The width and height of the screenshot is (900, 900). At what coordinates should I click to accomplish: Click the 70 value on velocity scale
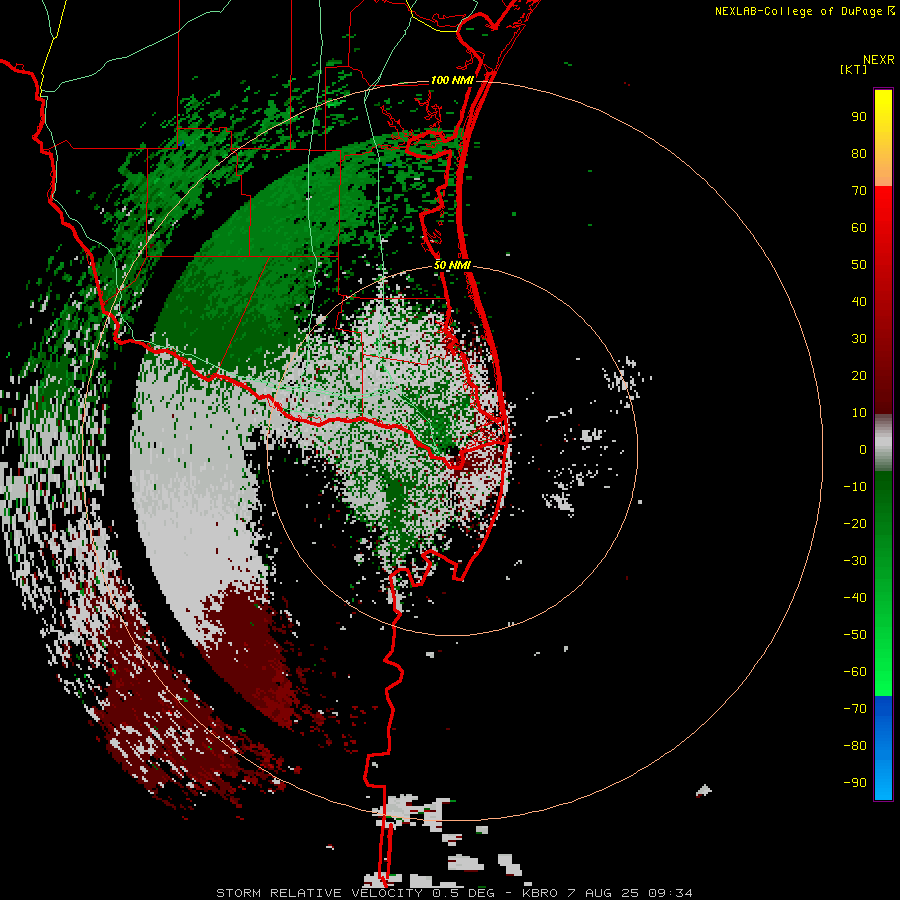859,191
